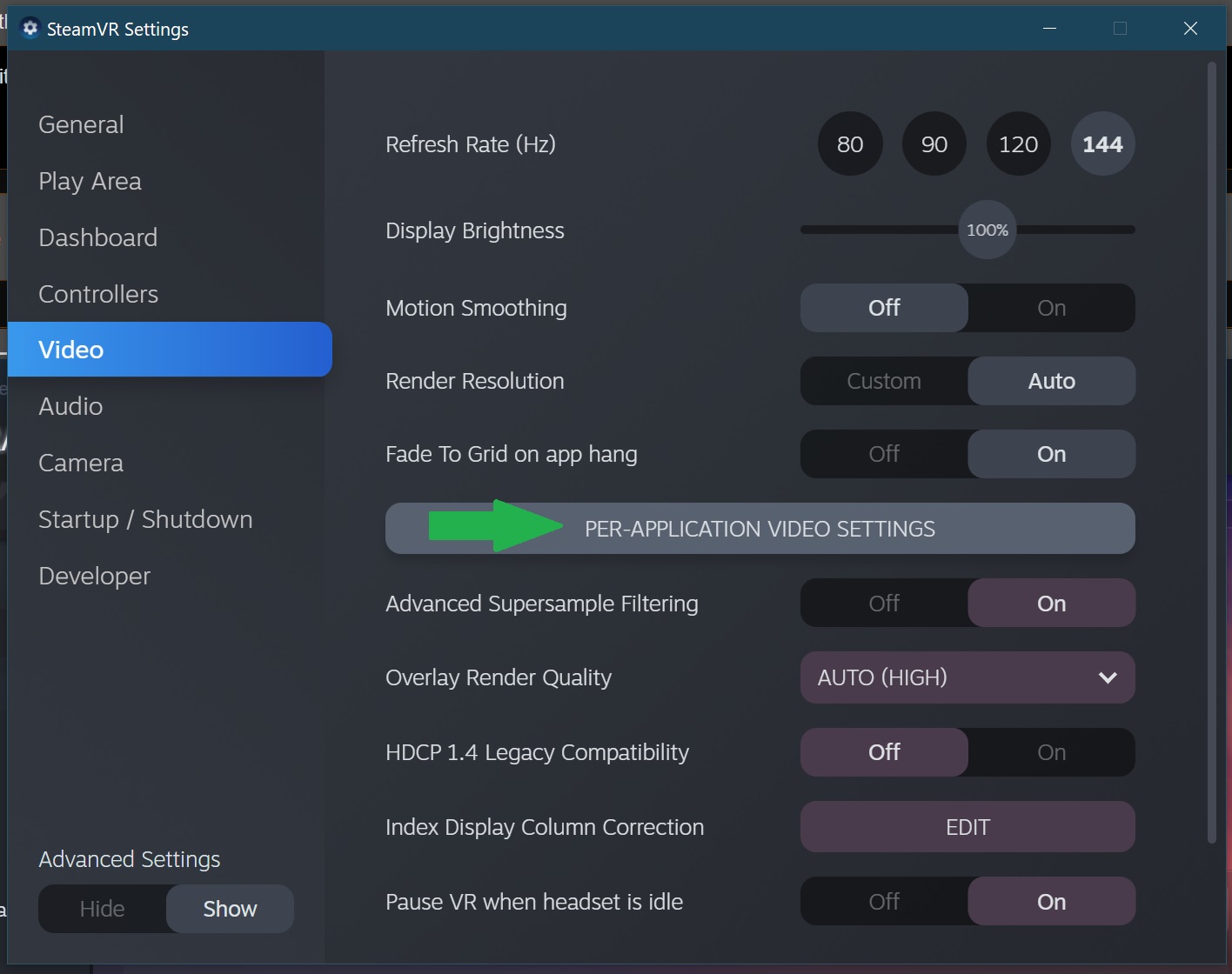Switch to the Dashboard tab
Image resolution: width=1232 pixels, height=974 pixels.
coord(97,237)
